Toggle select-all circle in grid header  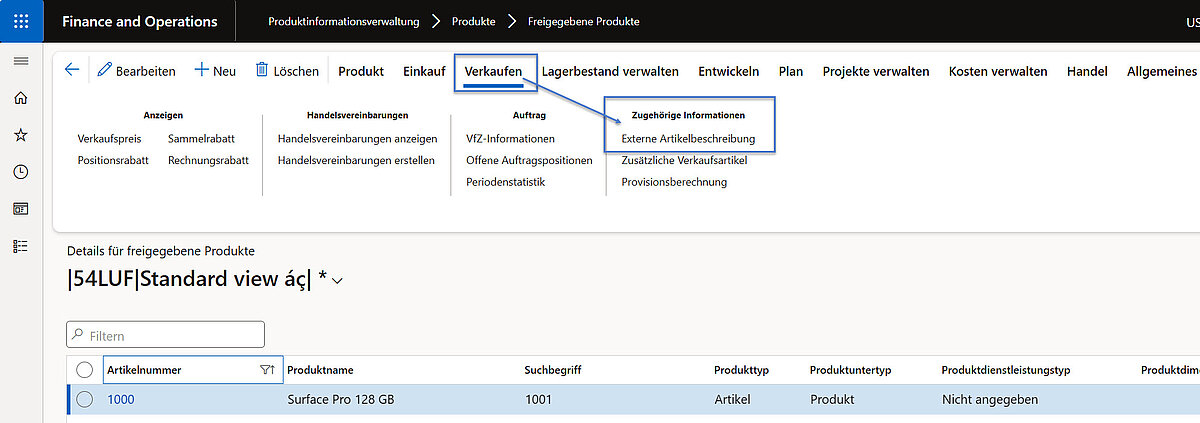point(85,370)
